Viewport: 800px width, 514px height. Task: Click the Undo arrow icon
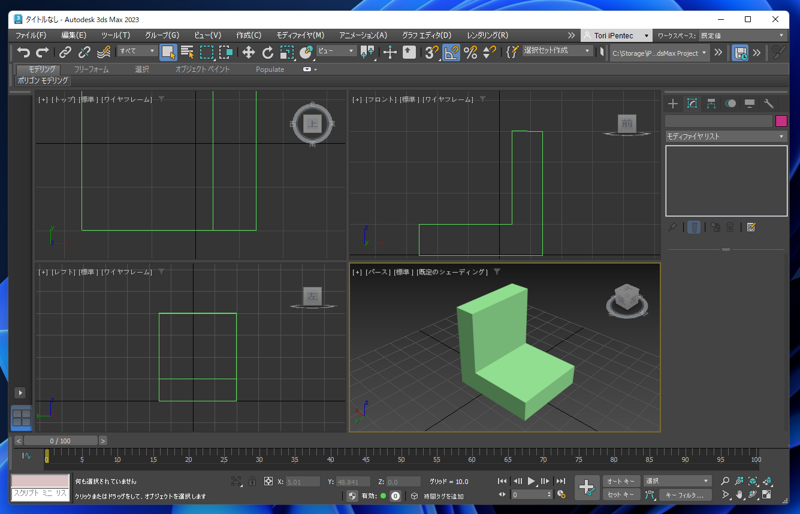coord(23,52)
